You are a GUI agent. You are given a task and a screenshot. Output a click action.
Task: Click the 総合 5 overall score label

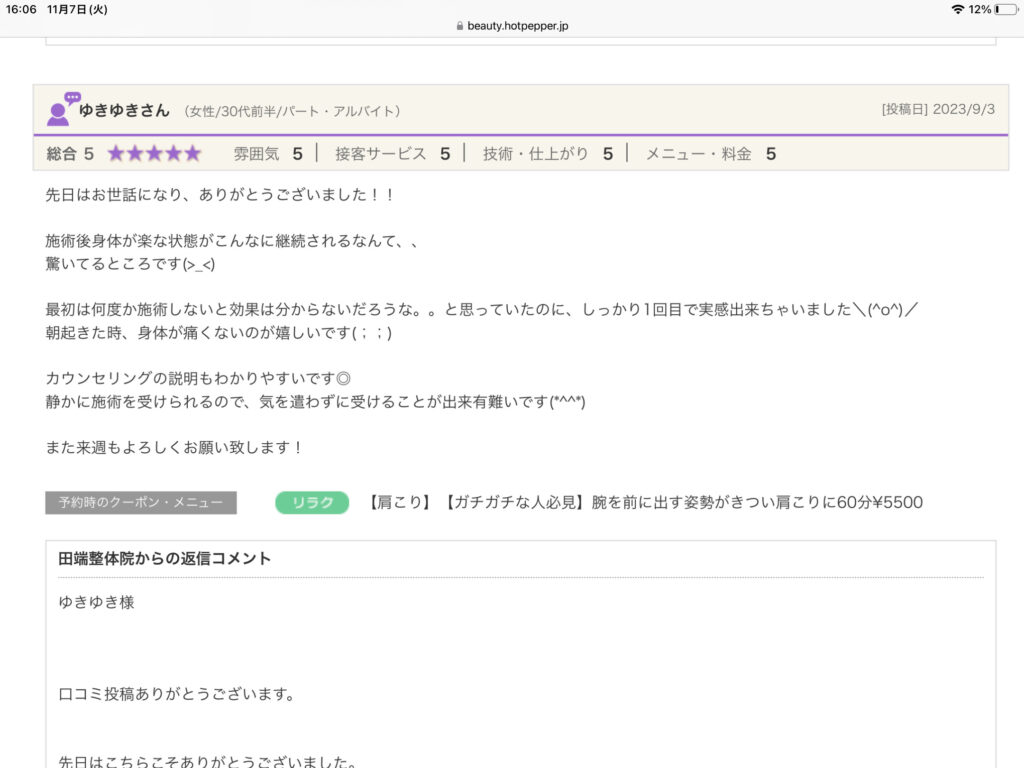tap(70, 154)
